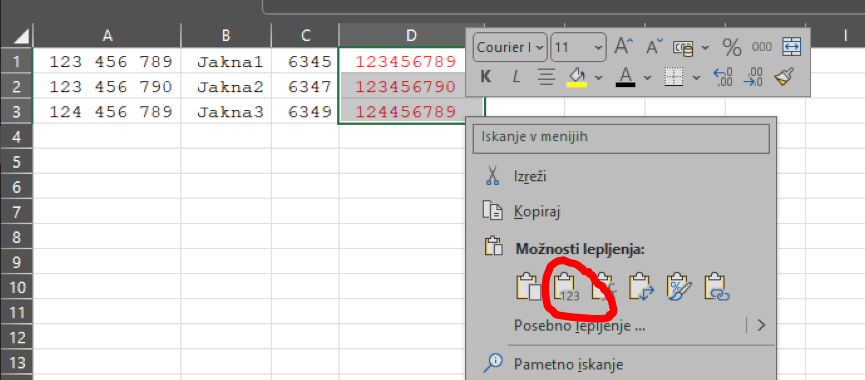This screenshot has height=380, width=865.
Task: Paste values only with 123 icon
Action: 567,287
